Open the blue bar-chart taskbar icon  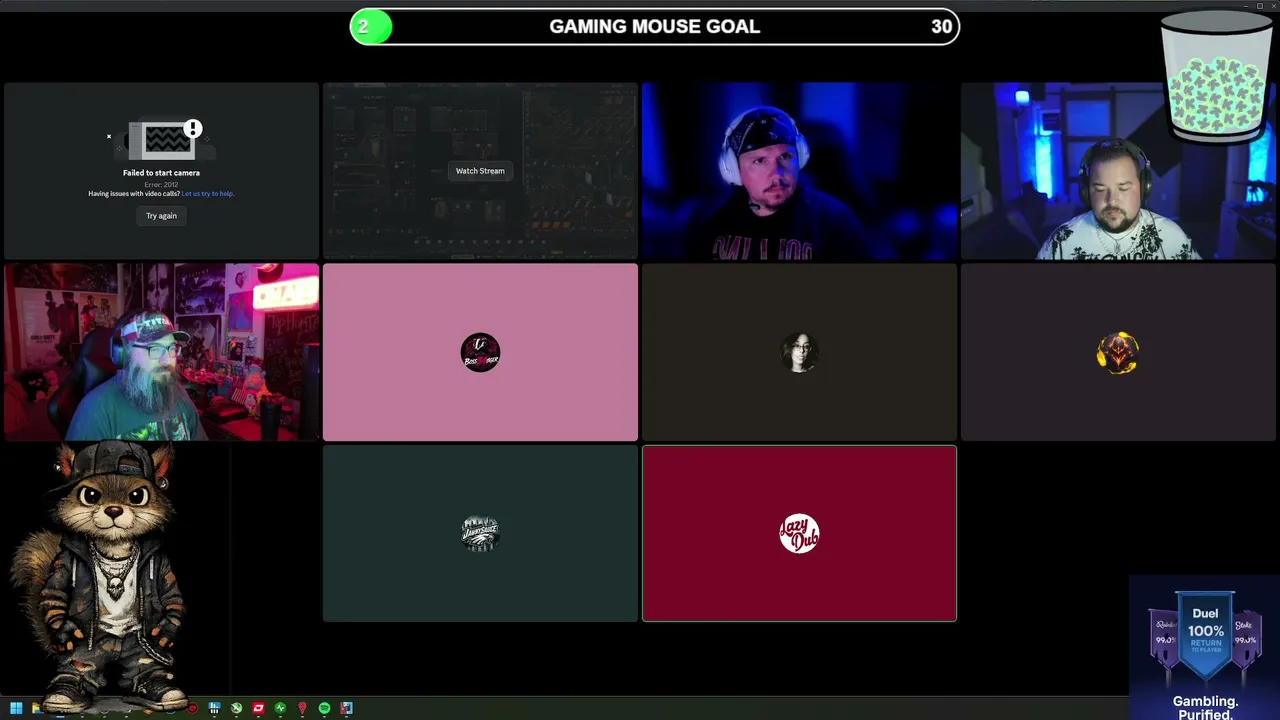214,708
